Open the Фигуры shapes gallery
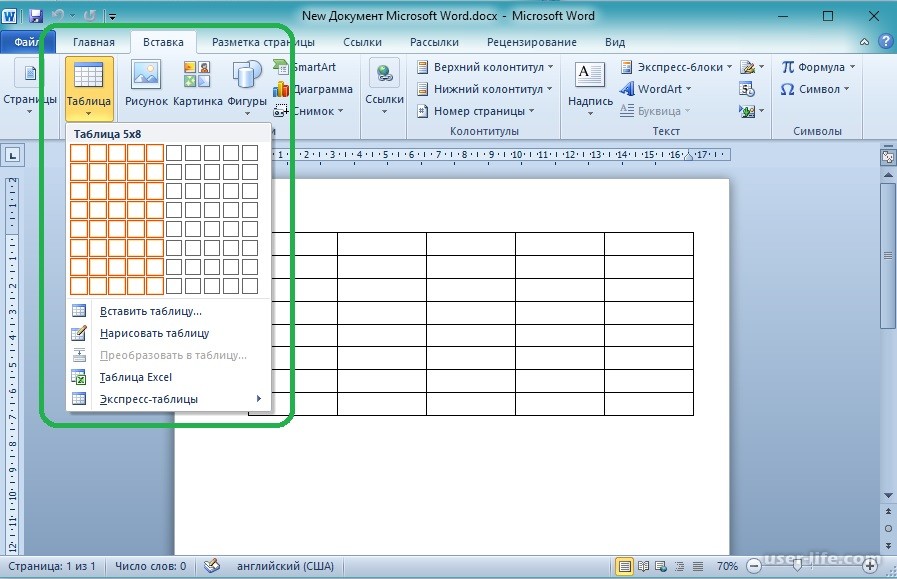The width and height of the screenshot is (897, 579). pos(247,87)
